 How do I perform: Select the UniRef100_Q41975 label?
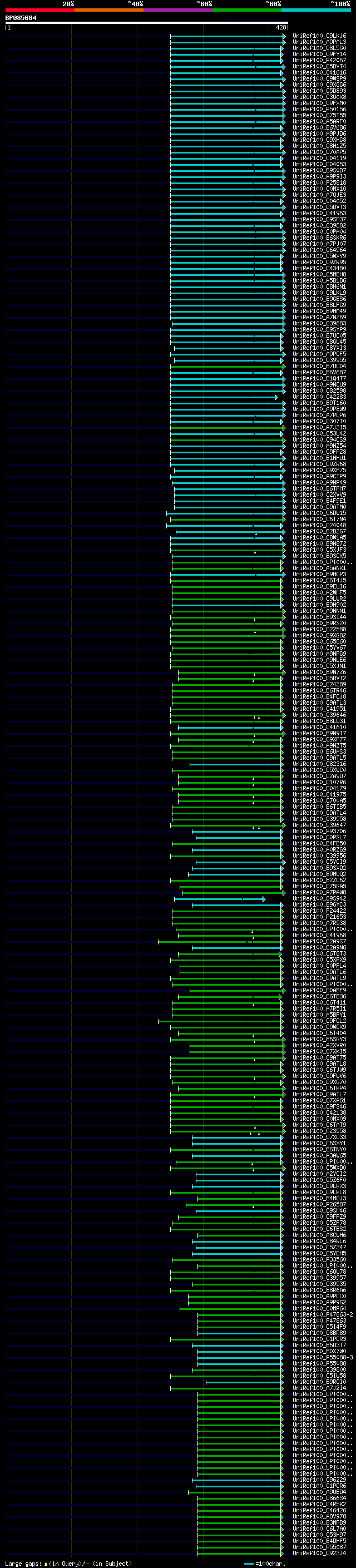(x=319, y=794)
